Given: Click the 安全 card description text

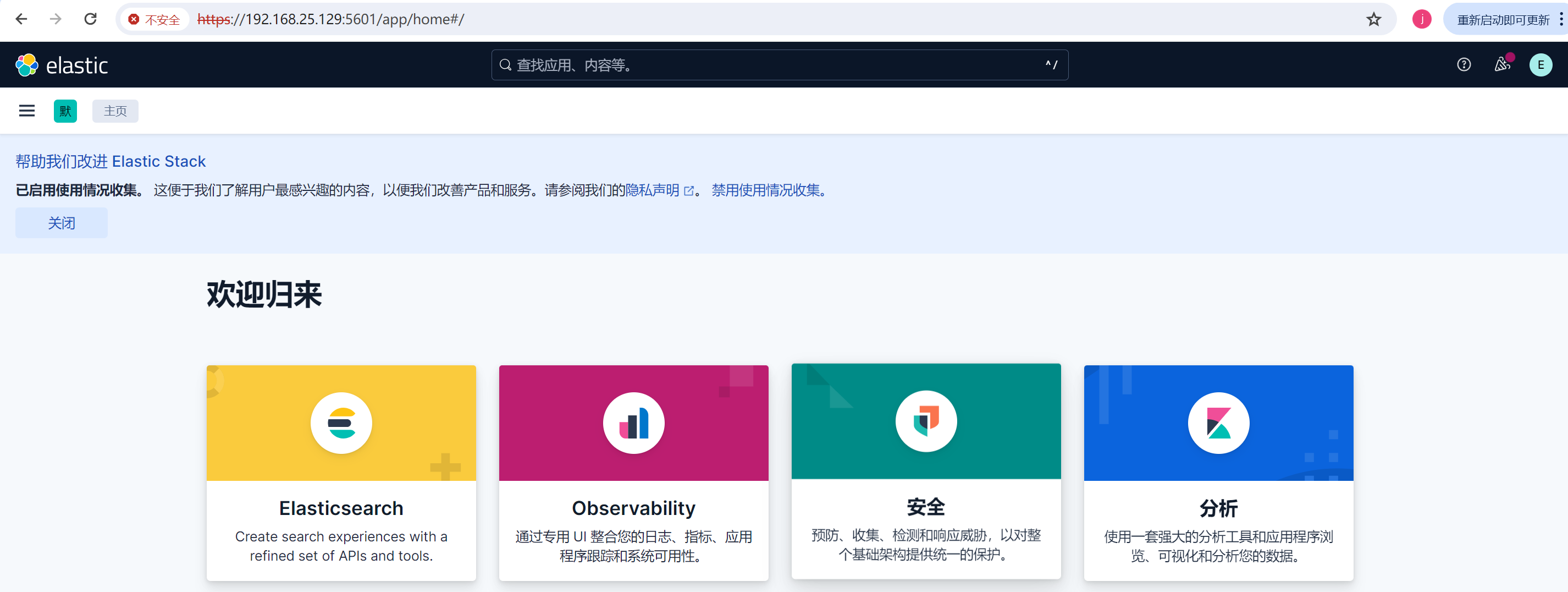Looking at the screenshot, I should [926, 545].
